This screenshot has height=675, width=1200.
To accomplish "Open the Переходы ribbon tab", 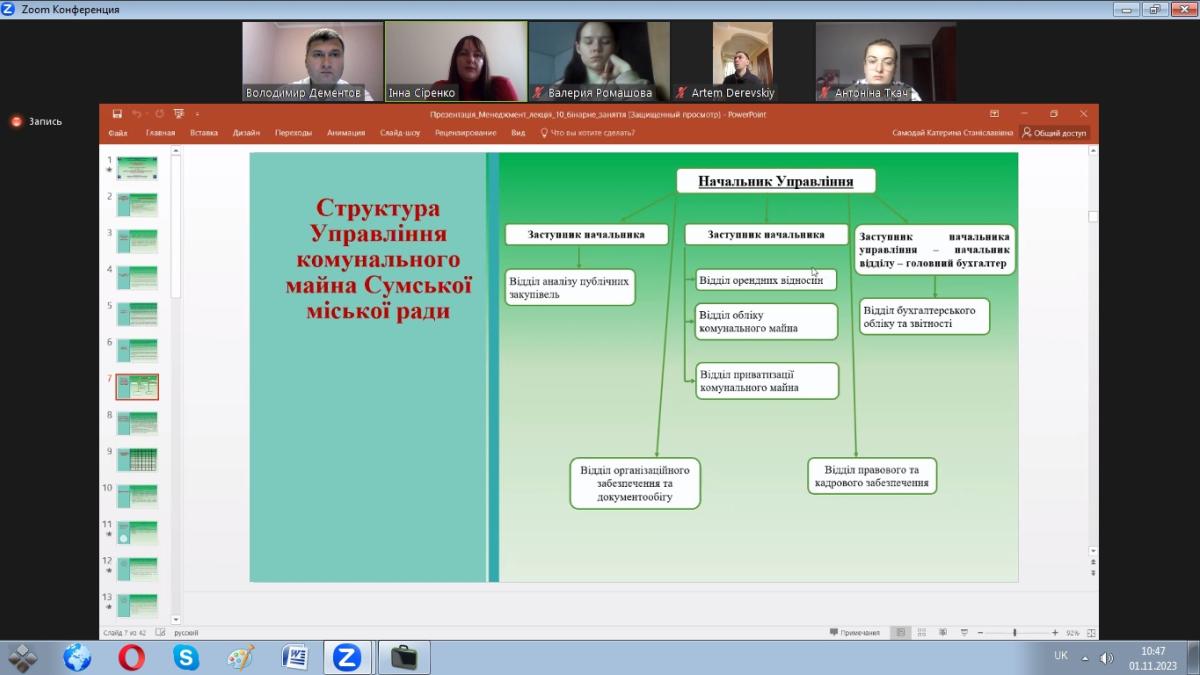I will (293, 132).
